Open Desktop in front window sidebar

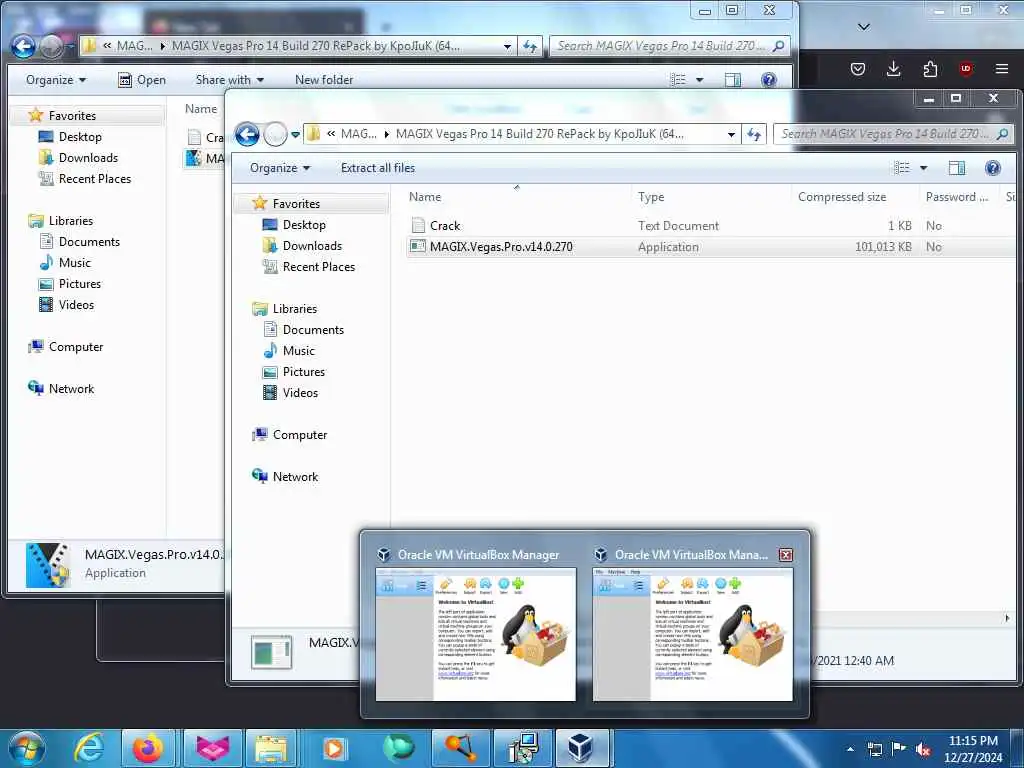[x=304, y=225]
